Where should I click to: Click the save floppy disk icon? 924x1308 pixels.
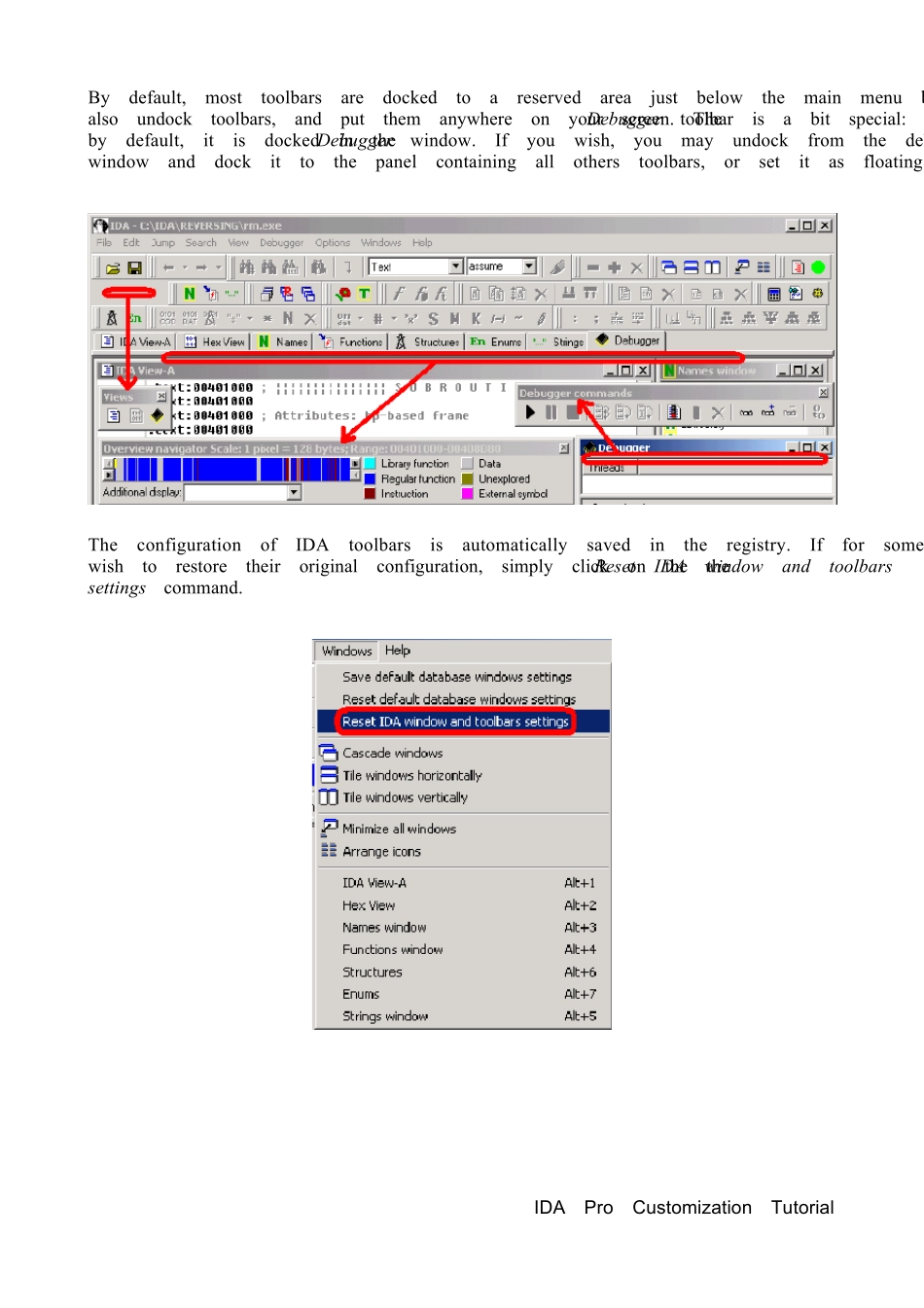tap(135, 267)
